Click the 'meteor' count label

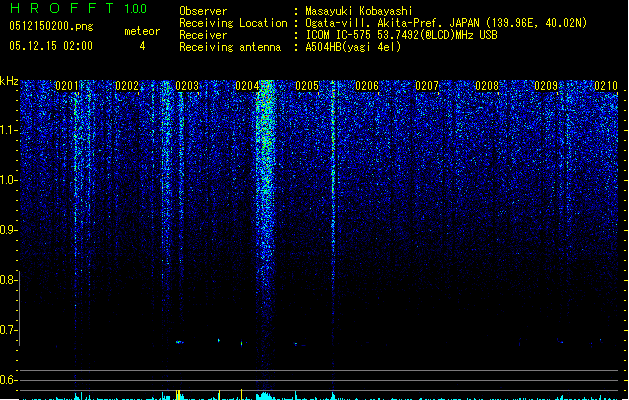coord(142,31)
